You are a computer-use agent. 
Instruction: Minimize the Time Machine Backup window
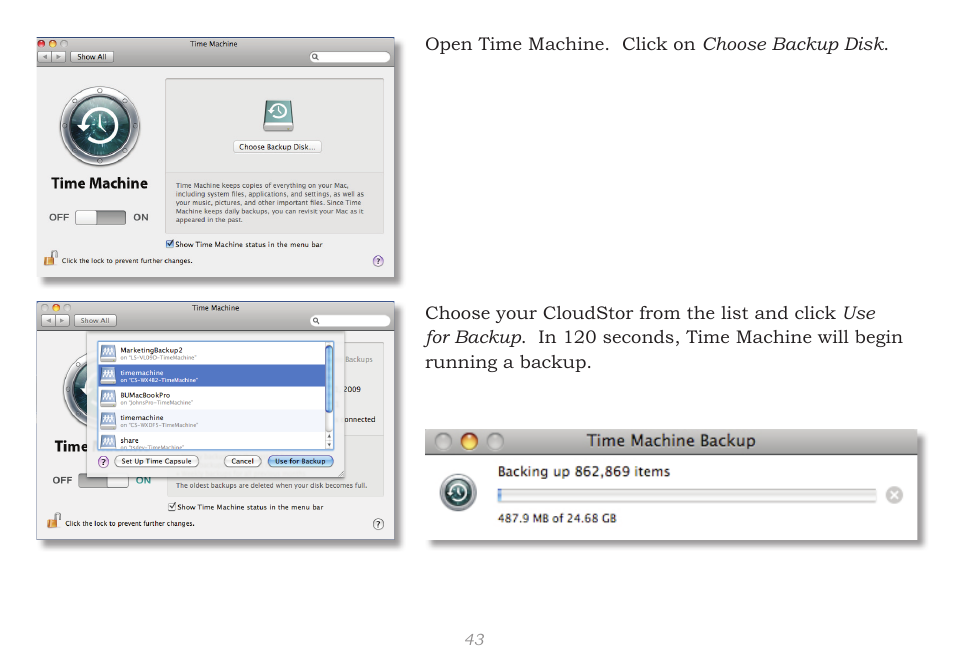(469, 441)
